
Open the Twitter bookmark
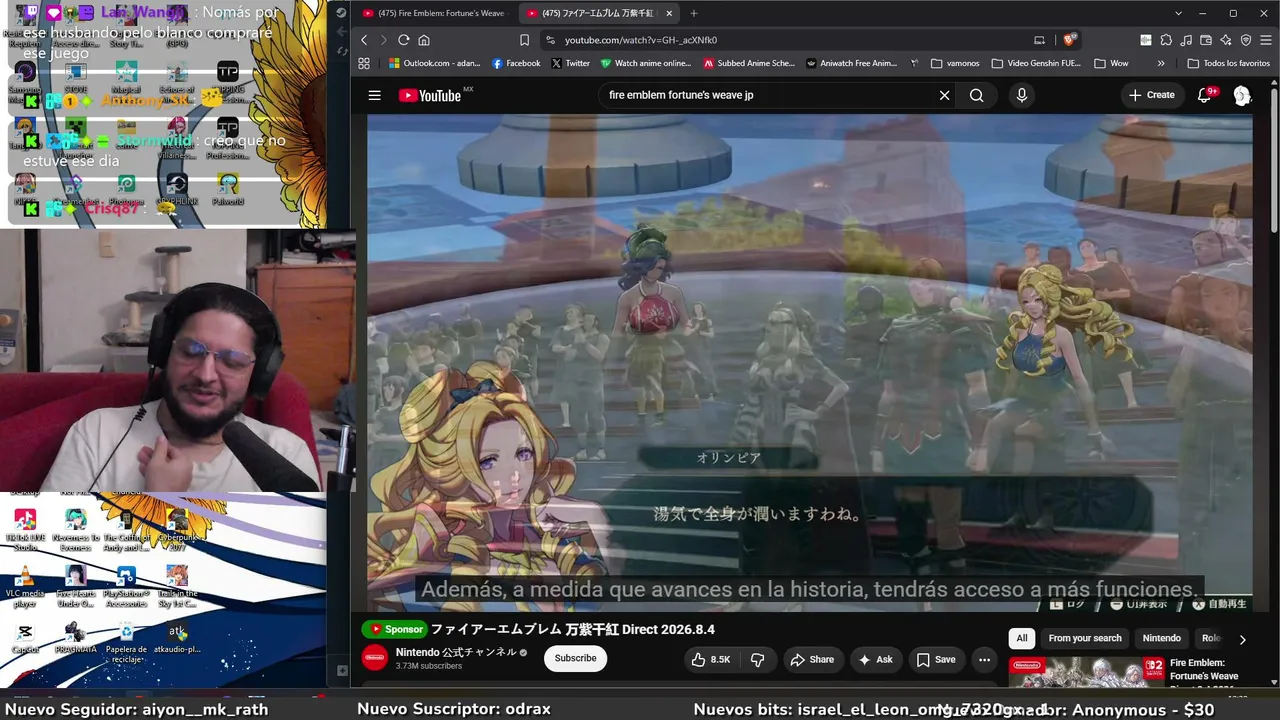[570, 63]
